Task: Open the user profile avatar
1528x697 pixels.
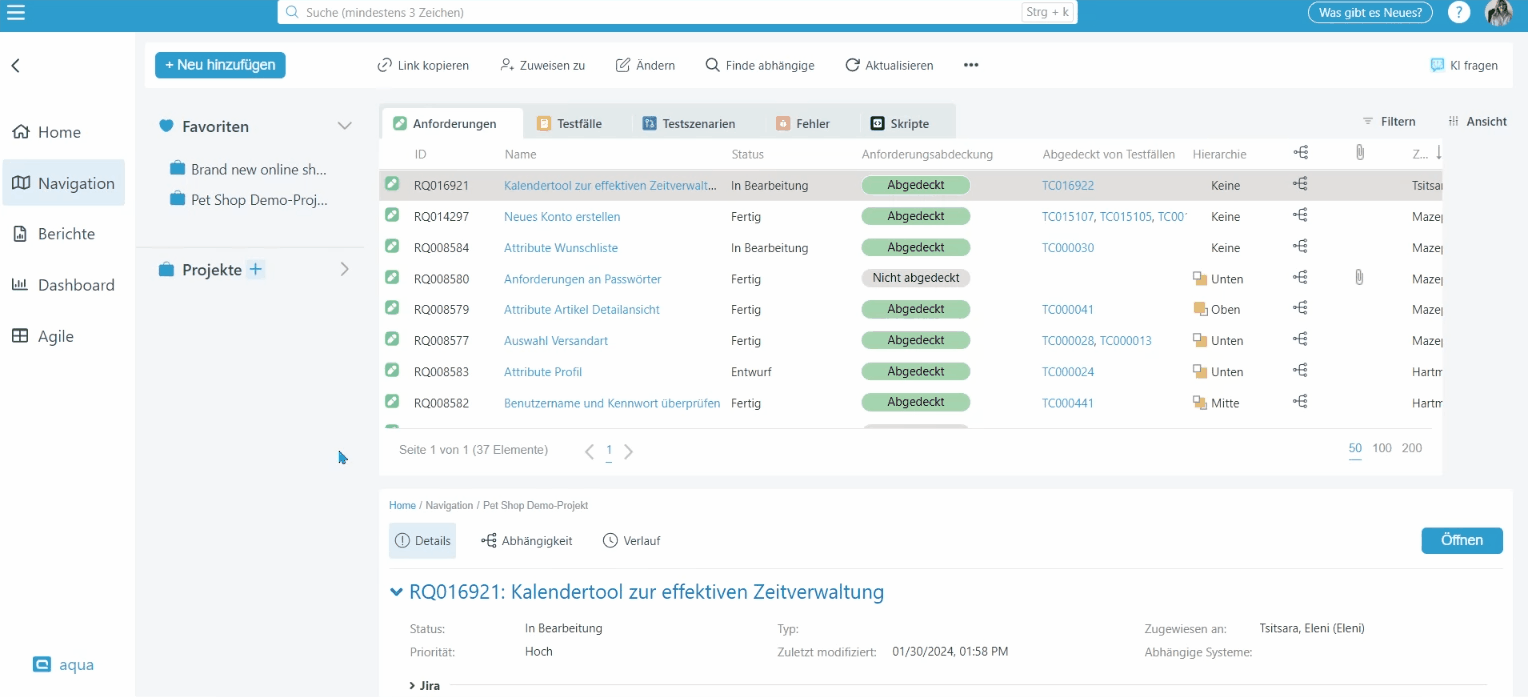Action: [1498, 12]
